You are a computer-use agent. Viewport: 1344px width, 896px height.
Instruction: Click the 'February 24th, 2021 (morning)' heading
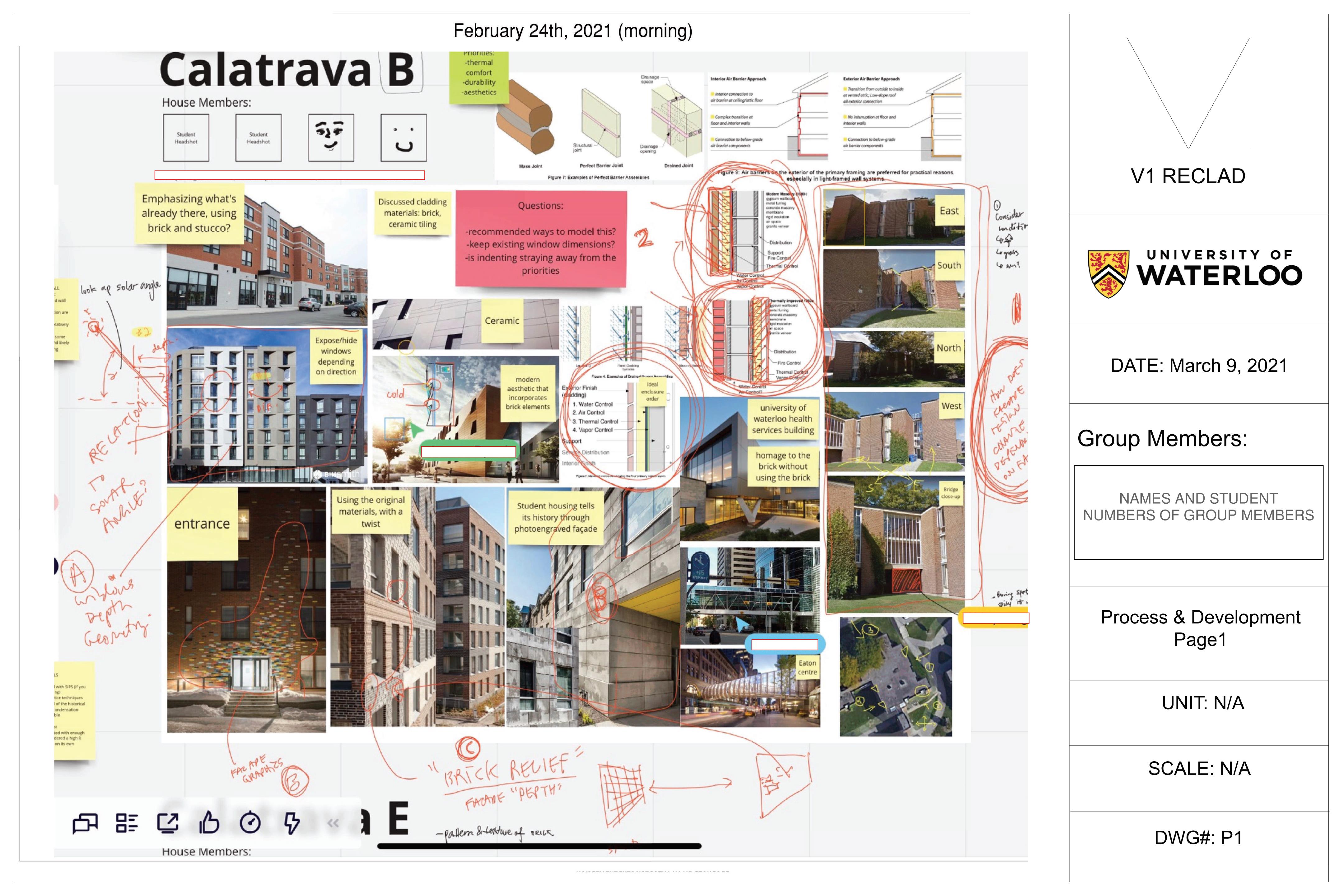tap(572, 31)
